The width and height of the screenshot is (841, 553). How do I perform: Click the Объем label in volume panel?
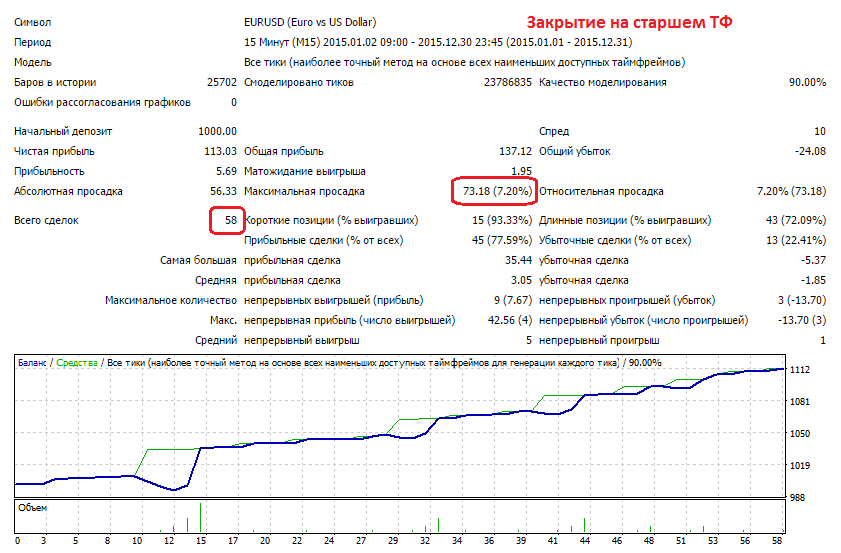click(x=32, y=507)
